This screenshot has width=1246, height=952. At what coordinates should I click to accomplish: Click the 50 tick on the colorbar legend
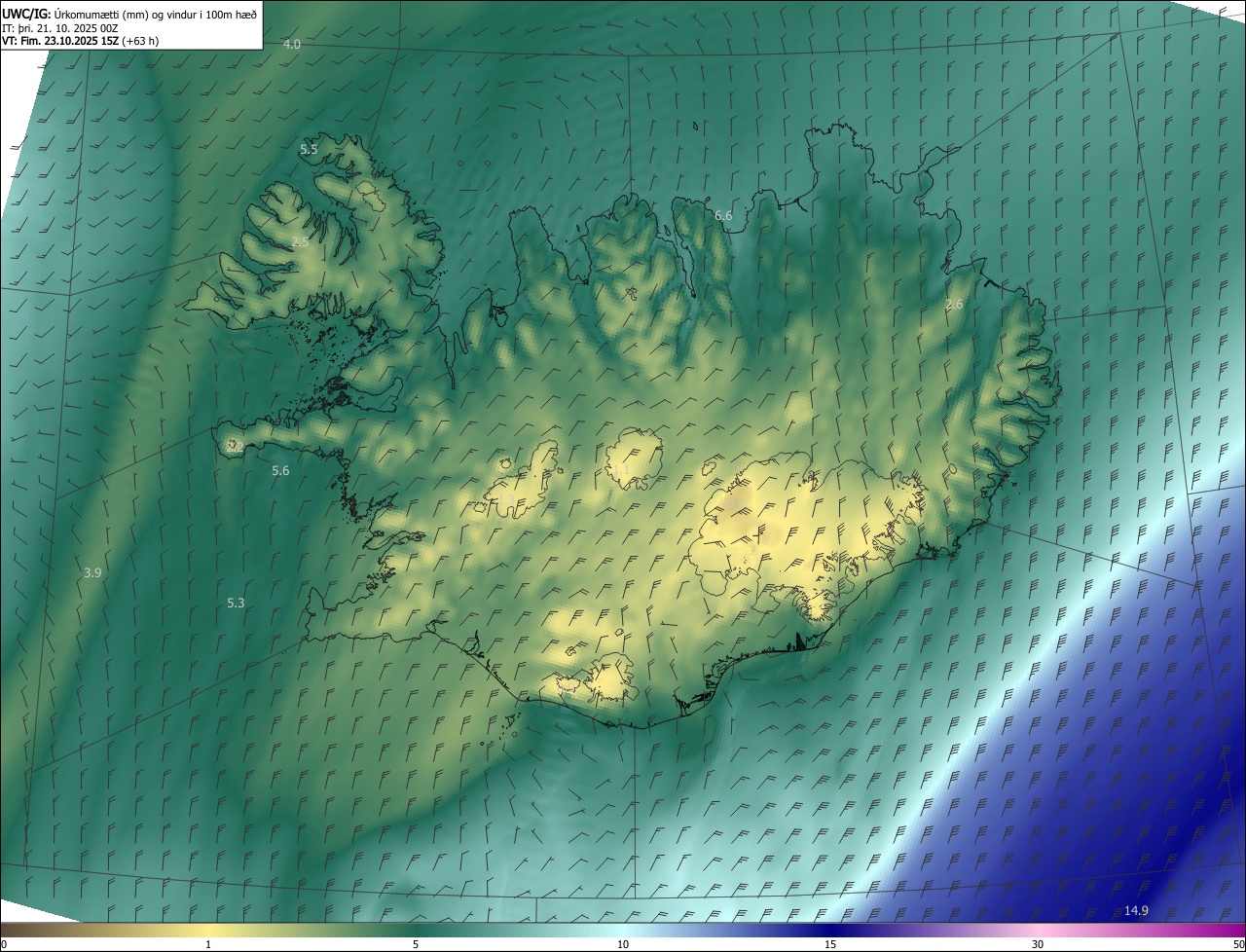(1238, 944)
